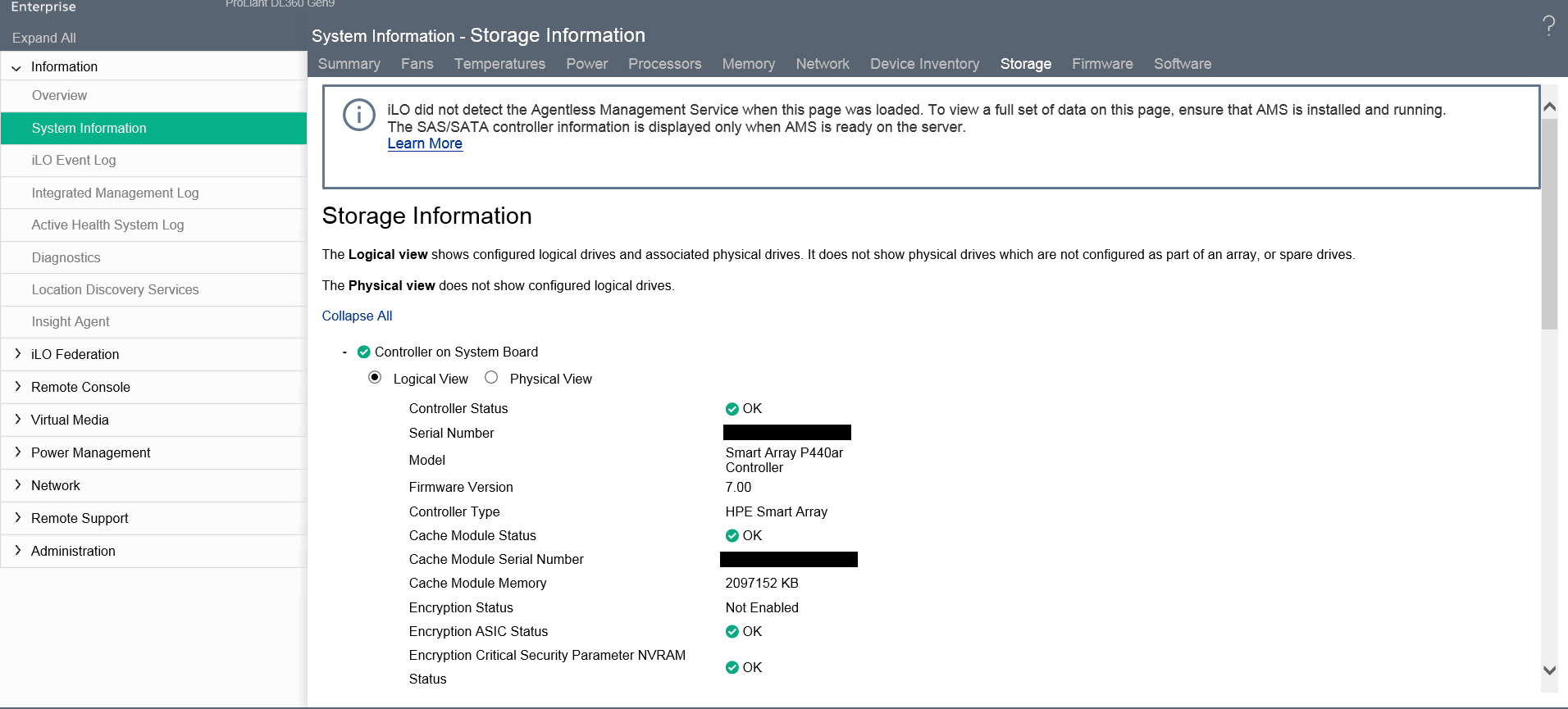Click the scroll down arrow icon

coord(1549,670)
